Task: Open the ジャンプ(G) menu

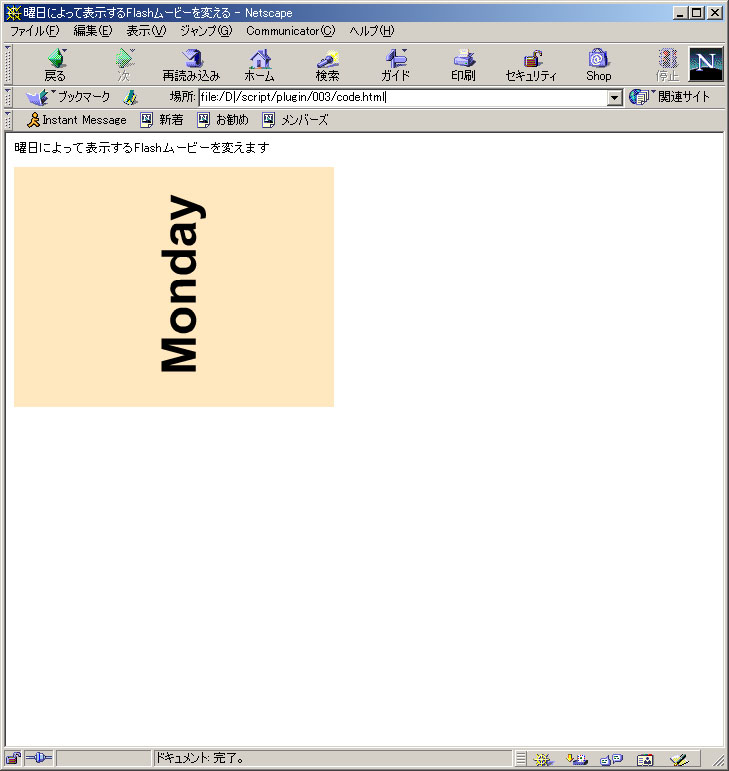Action: click(x=206, y=31)
